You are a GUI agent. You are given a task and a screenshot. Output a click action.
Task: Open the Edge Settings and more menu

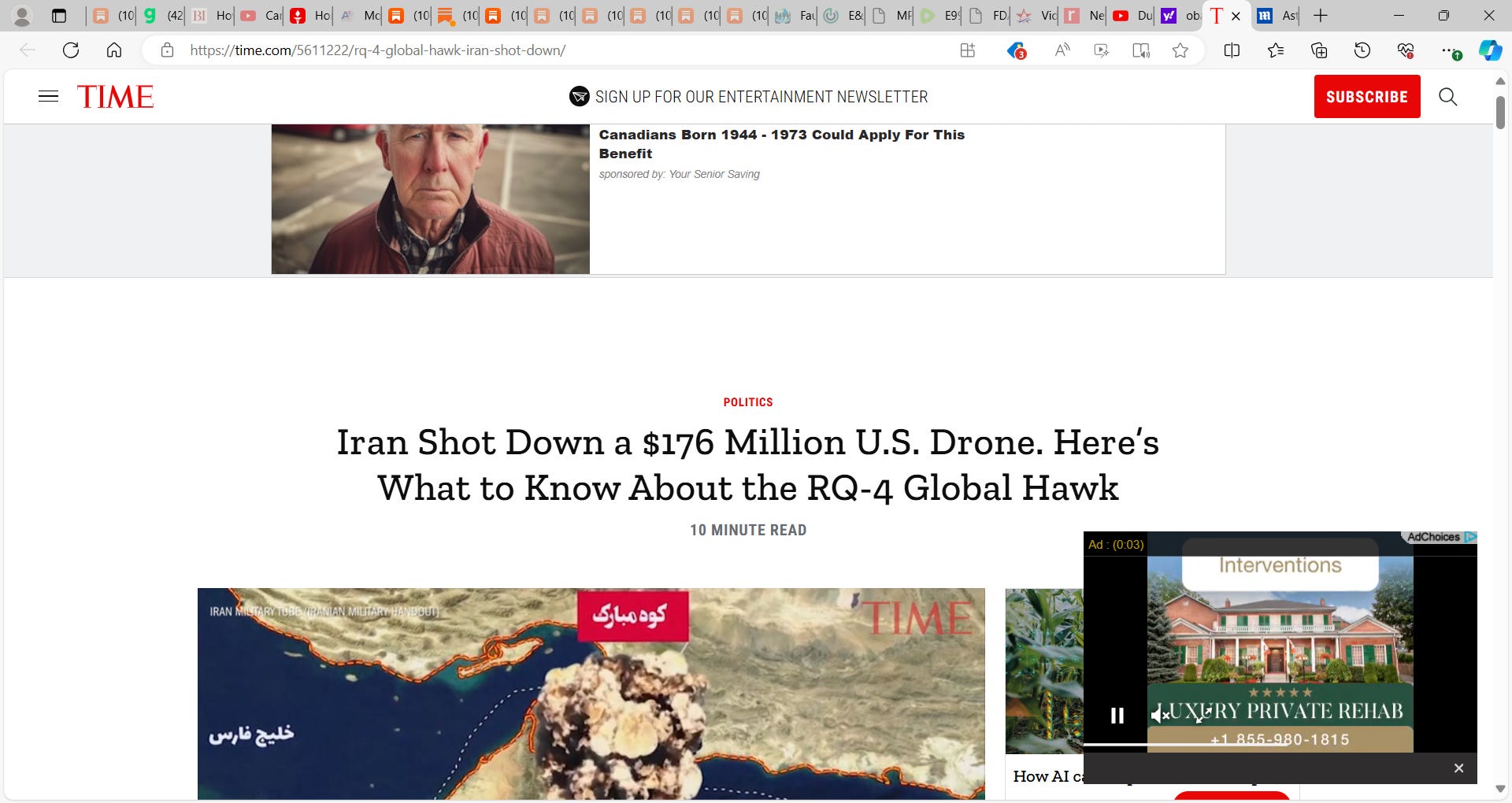(x=1449, y=50)
